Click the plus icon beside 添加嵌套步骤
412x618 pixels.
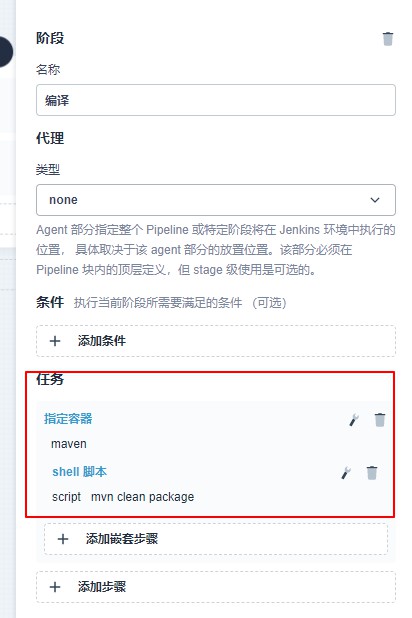[63, 539]
